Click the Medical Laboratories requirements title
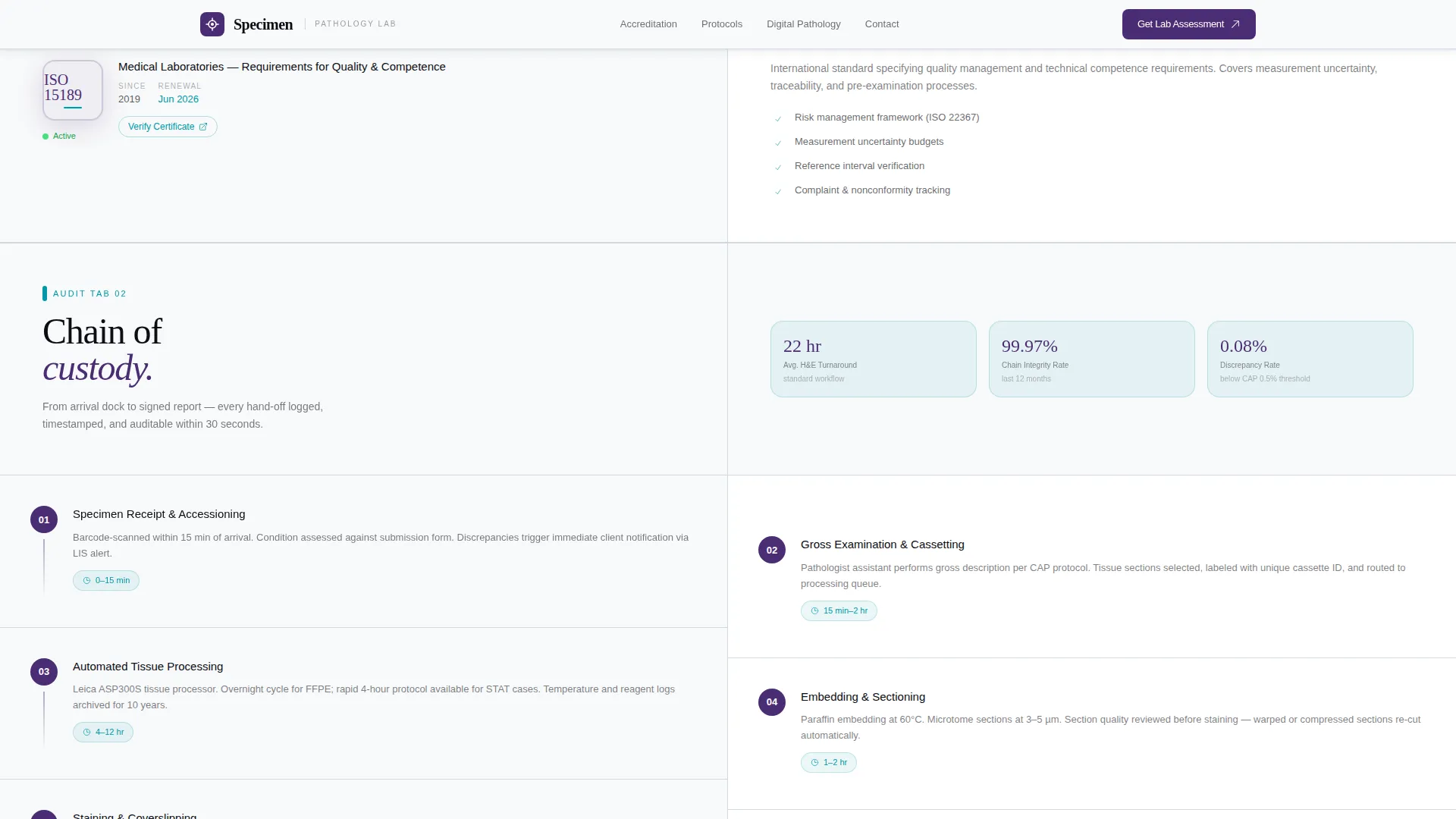Screen dimensions: 1456x819 282,67
